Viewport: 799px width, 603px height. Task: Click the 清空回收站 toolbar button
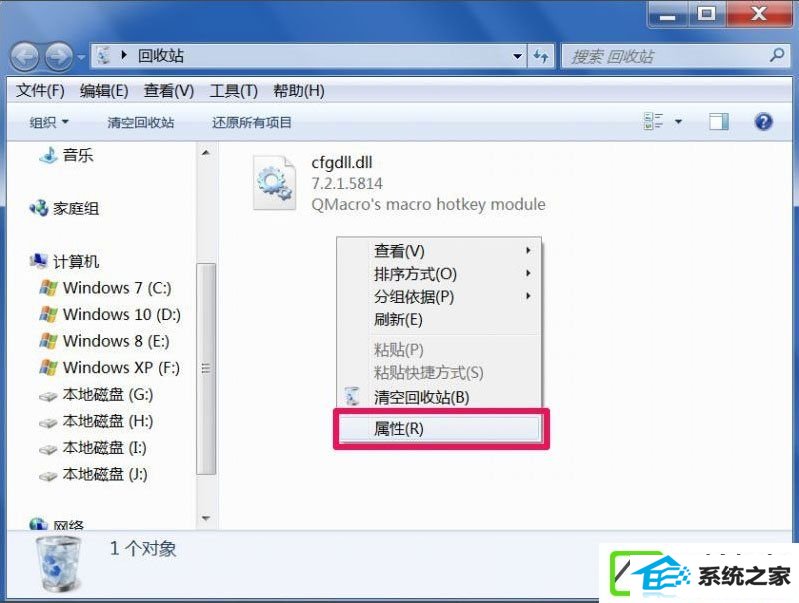click(x=141, y=122)
